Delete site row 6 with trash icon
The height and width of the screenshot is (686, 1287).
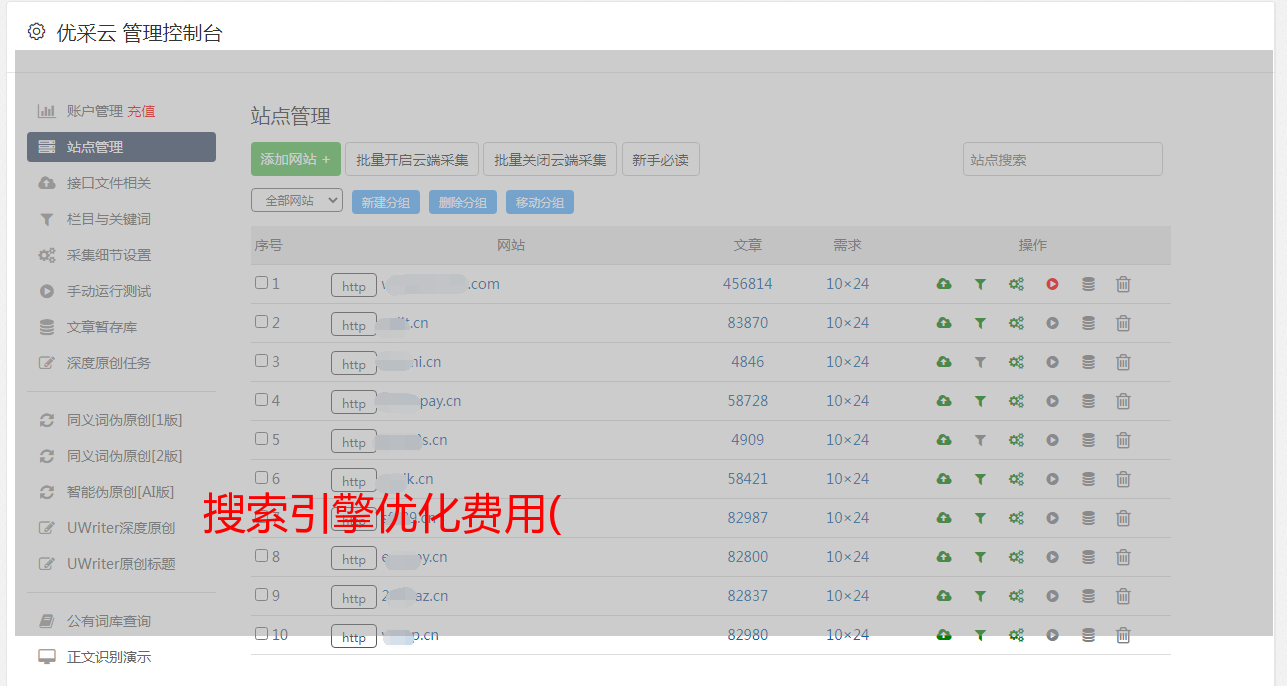(x=1123, y=479)
